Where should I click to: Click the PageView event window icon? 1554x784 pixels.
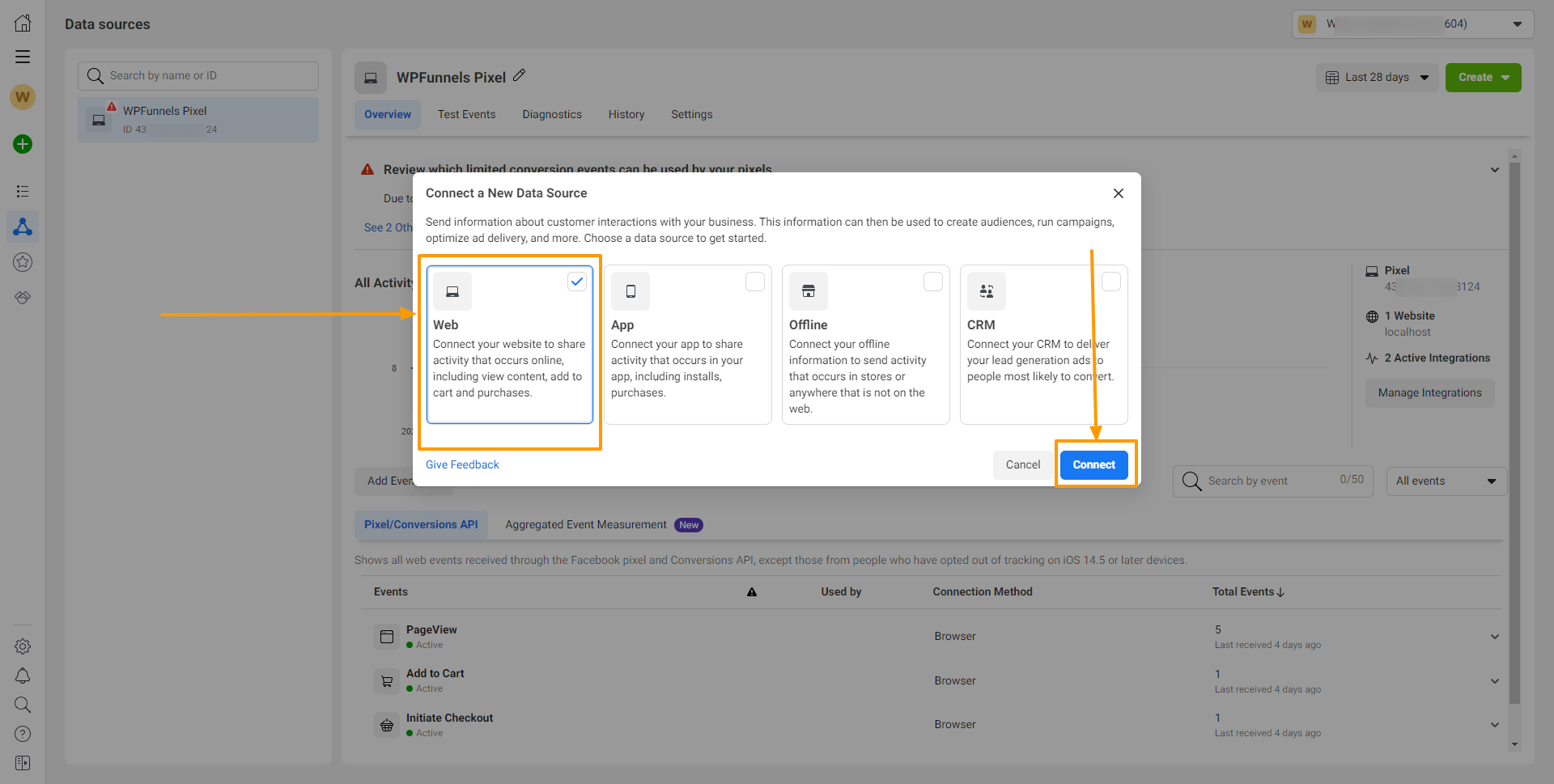coord(387,637)
